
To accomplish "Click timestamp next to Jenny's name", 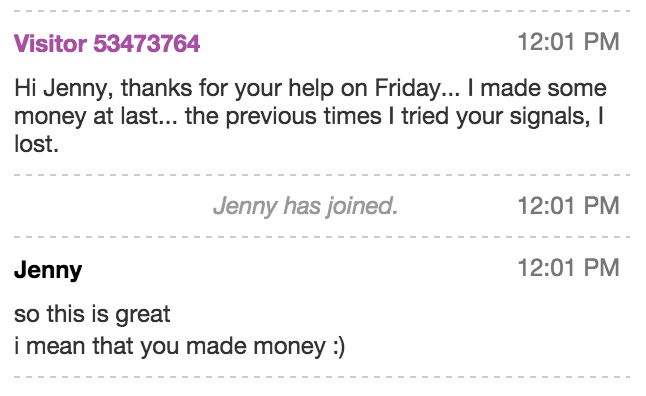I will click(x=568, y=268).
